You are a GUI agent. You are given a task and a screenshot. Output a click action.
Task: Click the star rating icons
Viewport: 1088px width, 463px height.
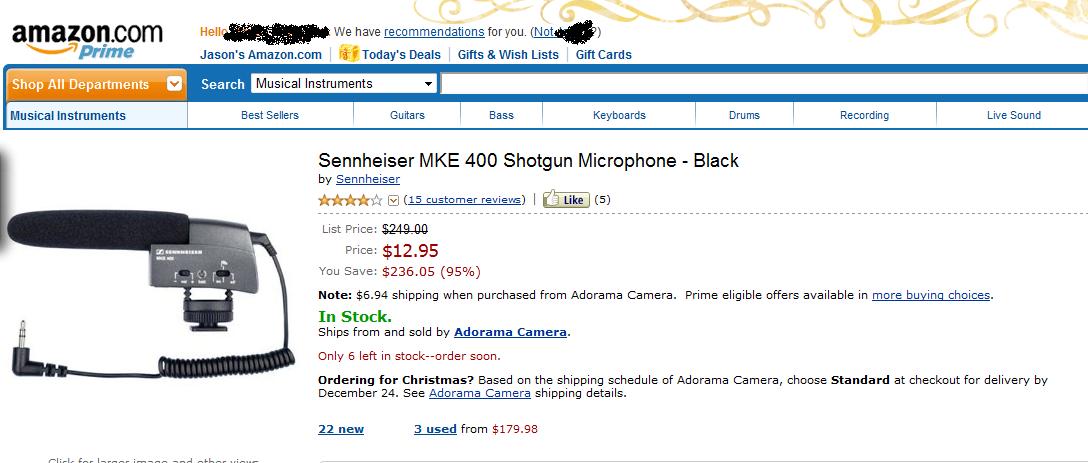(350, 200)
